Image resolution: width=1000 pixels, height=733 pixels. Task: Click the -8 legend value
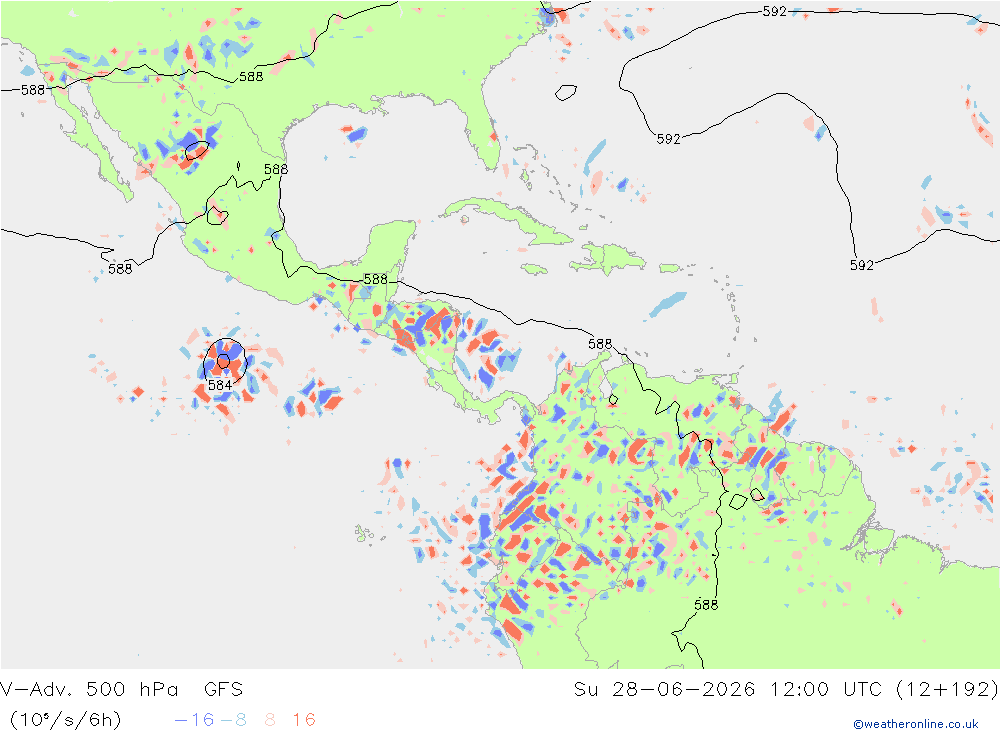click(233, 720)
